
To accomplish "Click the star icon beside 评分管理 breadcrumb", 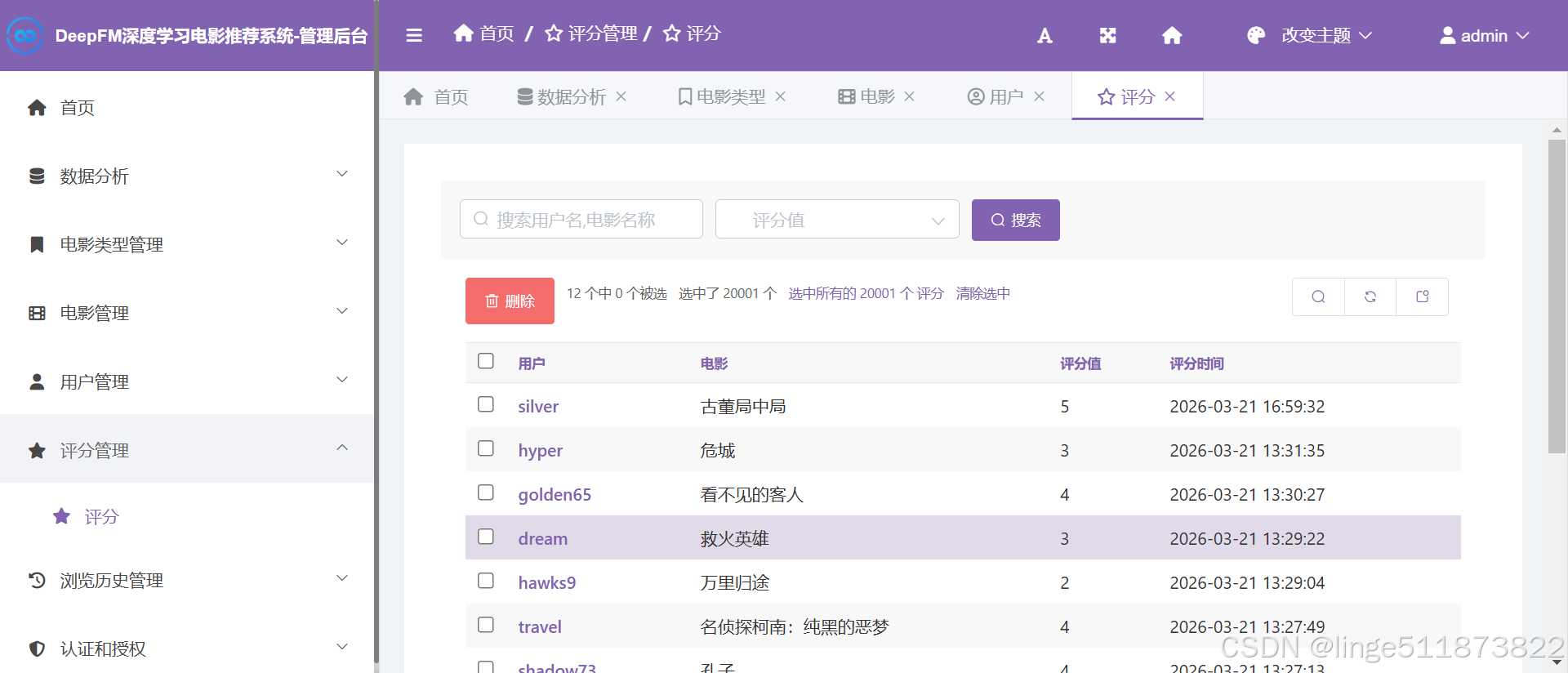I will pyautogui.click(x=554, y=33).
